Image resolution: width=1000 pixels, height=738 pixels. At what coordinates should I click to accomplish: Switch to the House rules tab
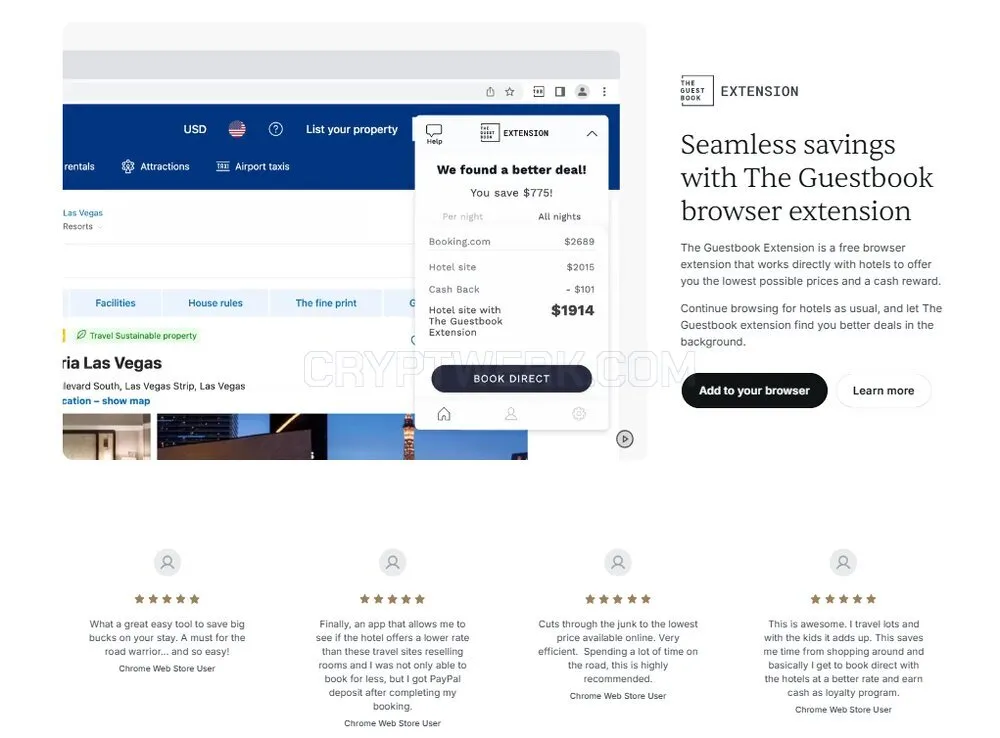(x=216, y=303)
